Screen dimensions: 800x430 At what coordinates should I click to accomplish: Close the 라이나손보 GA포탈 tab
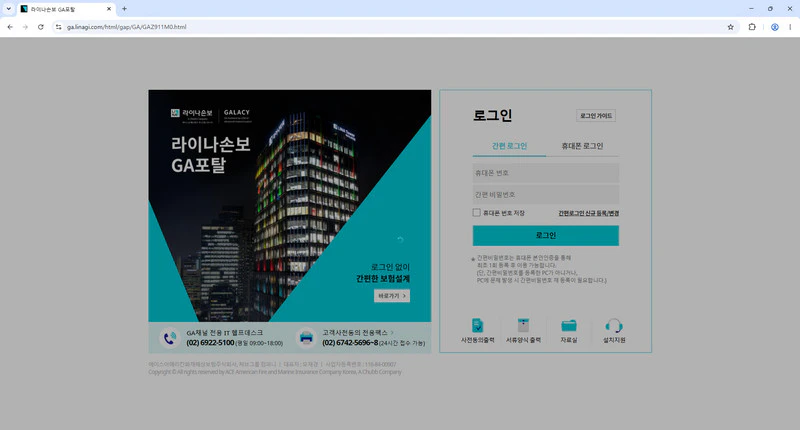coord(109,9)
